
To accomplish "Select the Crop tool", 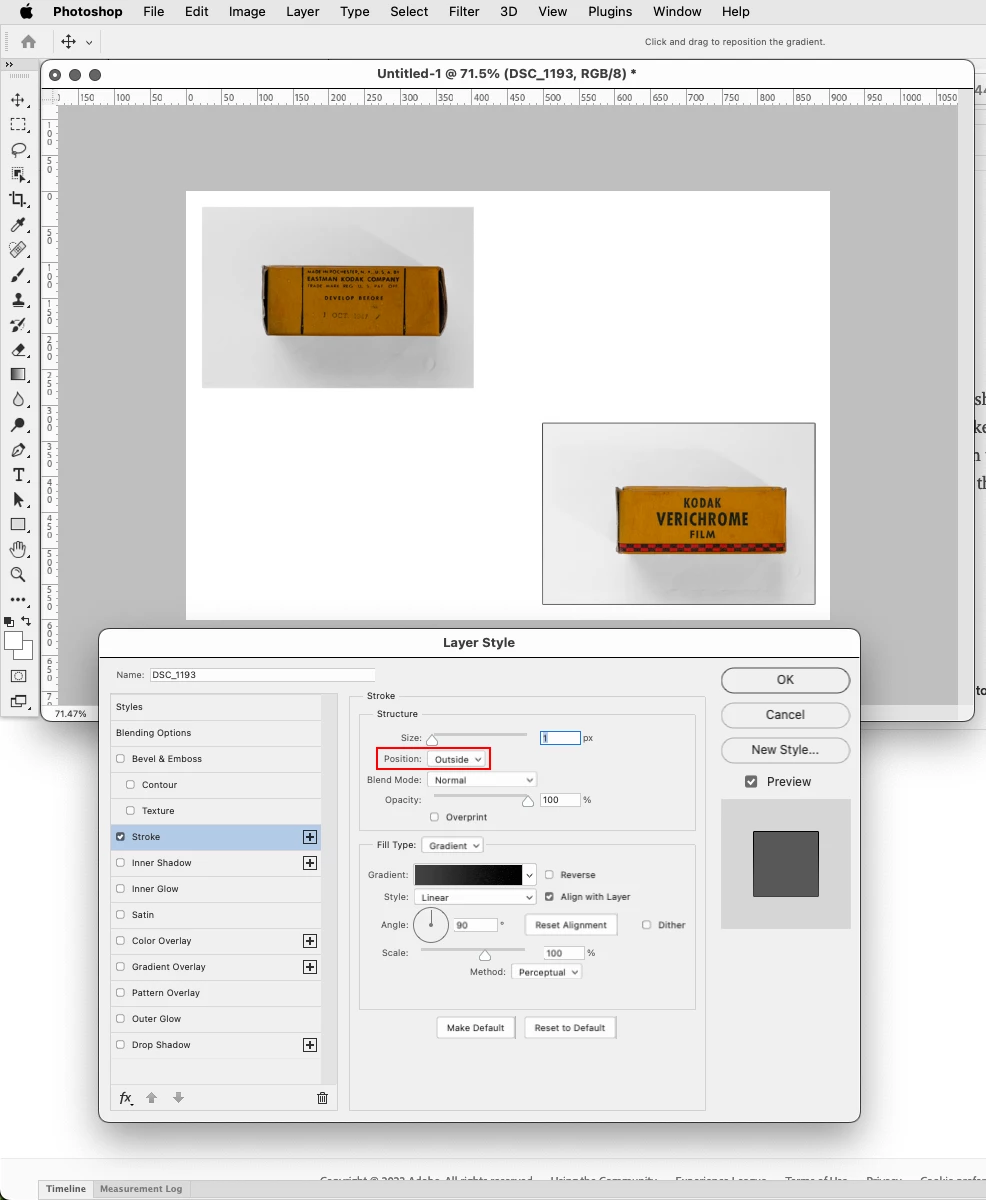I will click(x=18, y=200).
